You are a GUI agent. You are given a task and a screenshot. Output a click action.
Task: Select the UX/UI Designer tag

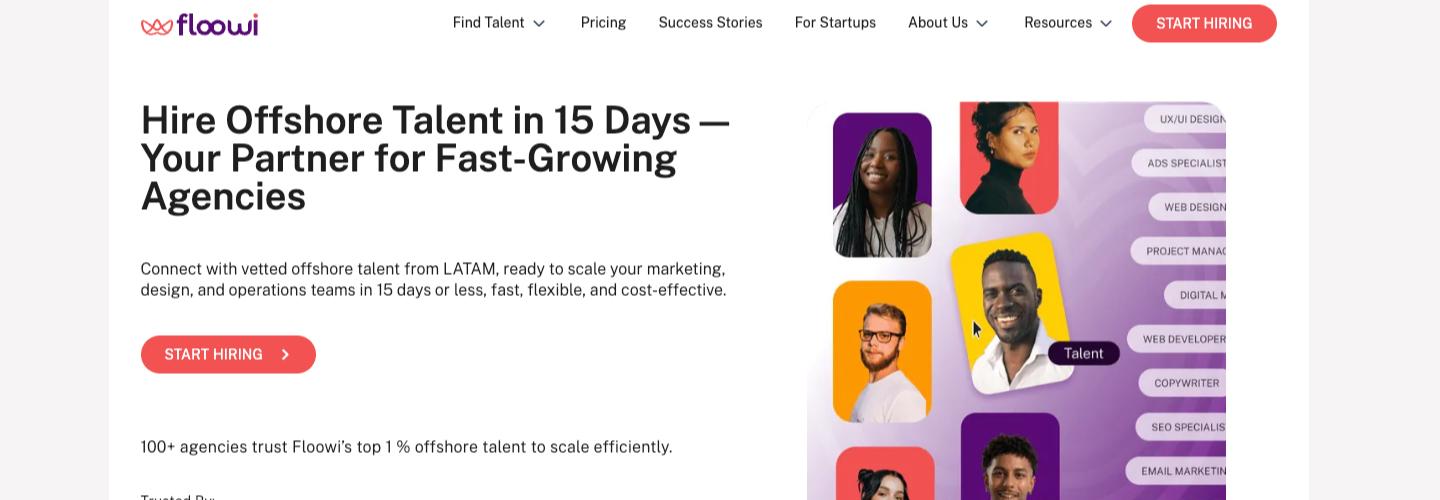tap(1190, 120)
